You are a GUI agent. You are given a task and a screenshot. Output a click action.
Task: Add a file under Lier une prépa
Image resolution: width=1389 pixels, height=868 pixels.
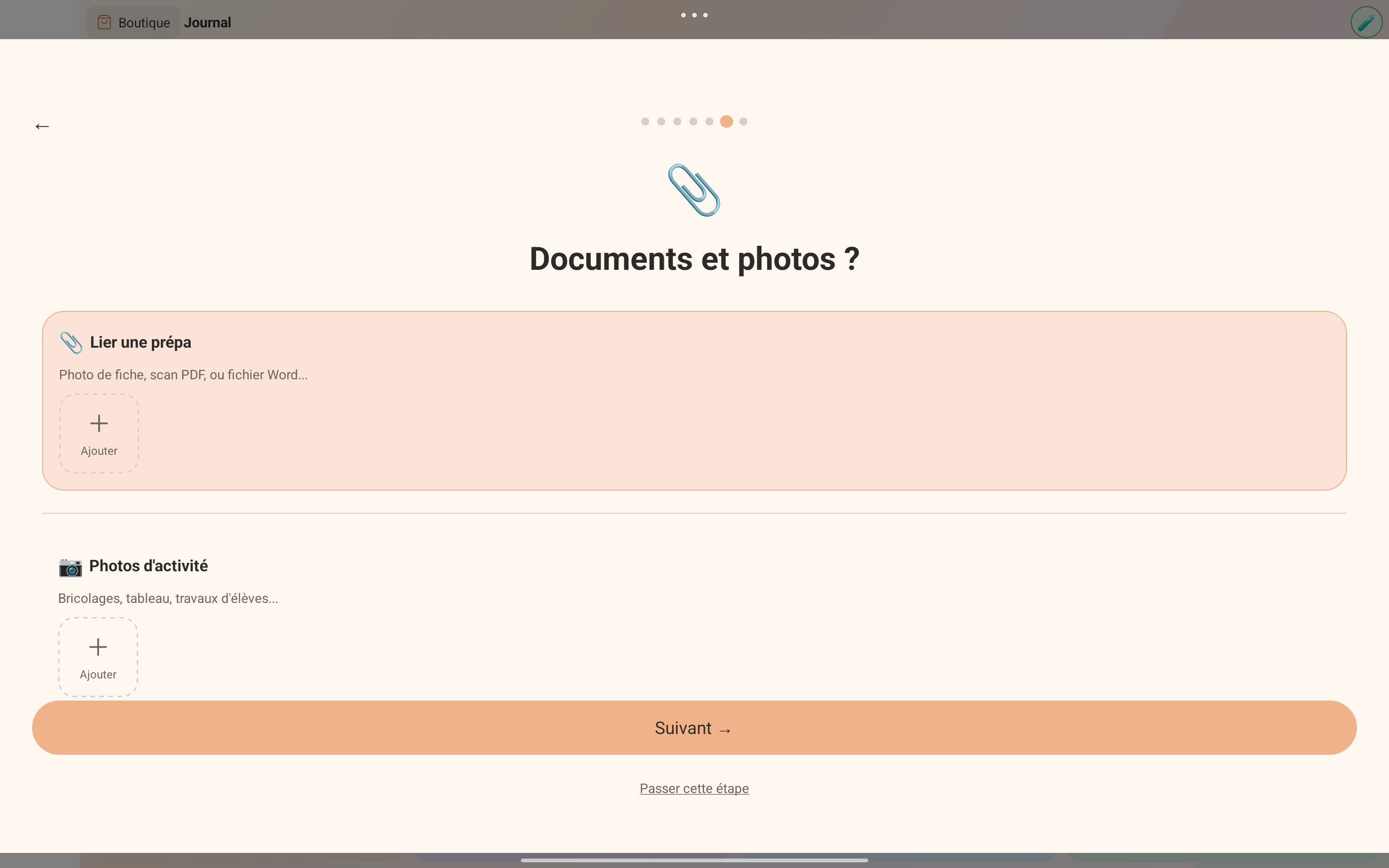(x=99, y=434)
